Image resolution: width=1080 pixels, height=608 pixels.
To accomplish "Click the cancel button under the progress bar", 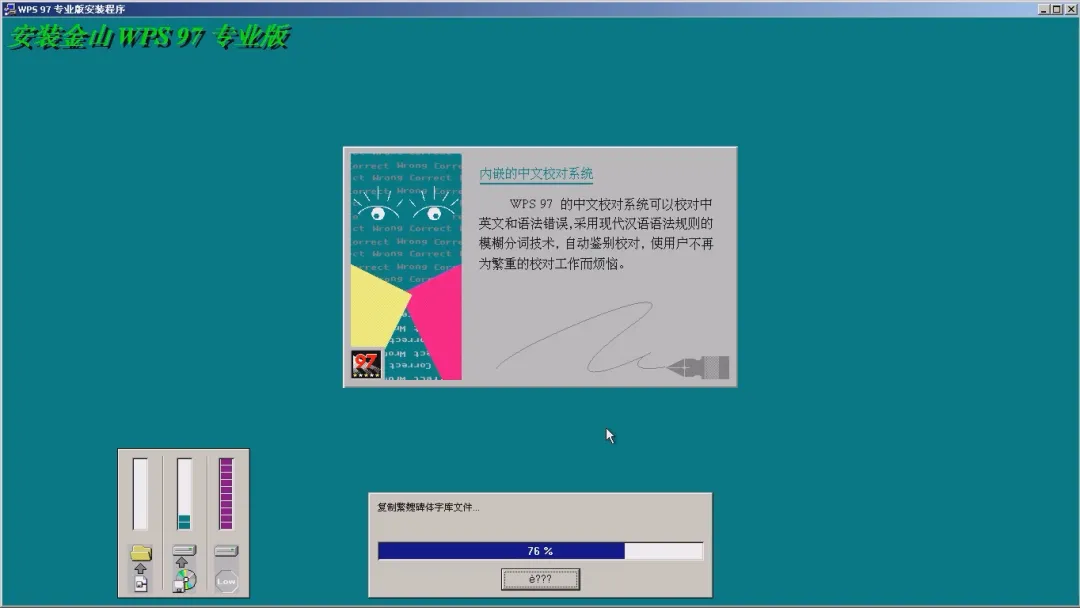I will (540, 579).
